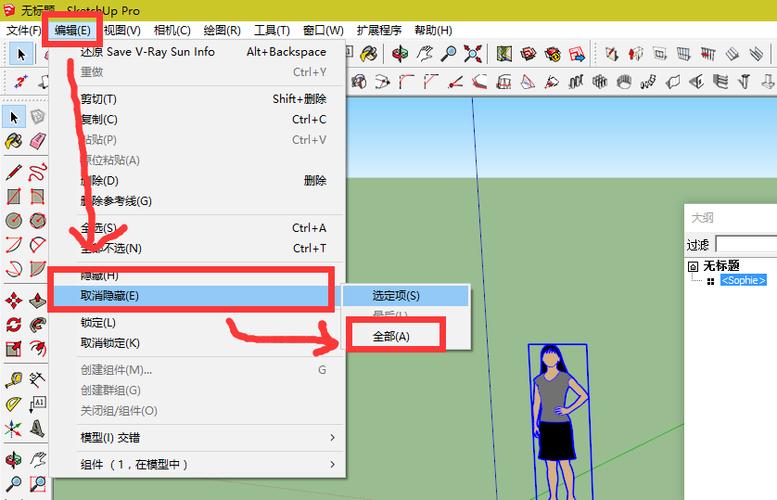Open the 扩展程序 menu
Screen dimensions: 777x500
click(x=379, y=30)
